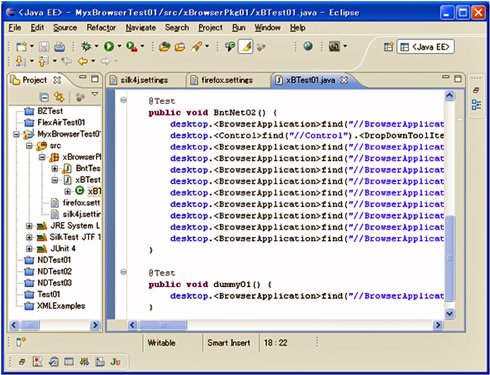Screen dimensions: 490x375
Task: Click the Show View as fast view icon
Action: click(21, 341)
